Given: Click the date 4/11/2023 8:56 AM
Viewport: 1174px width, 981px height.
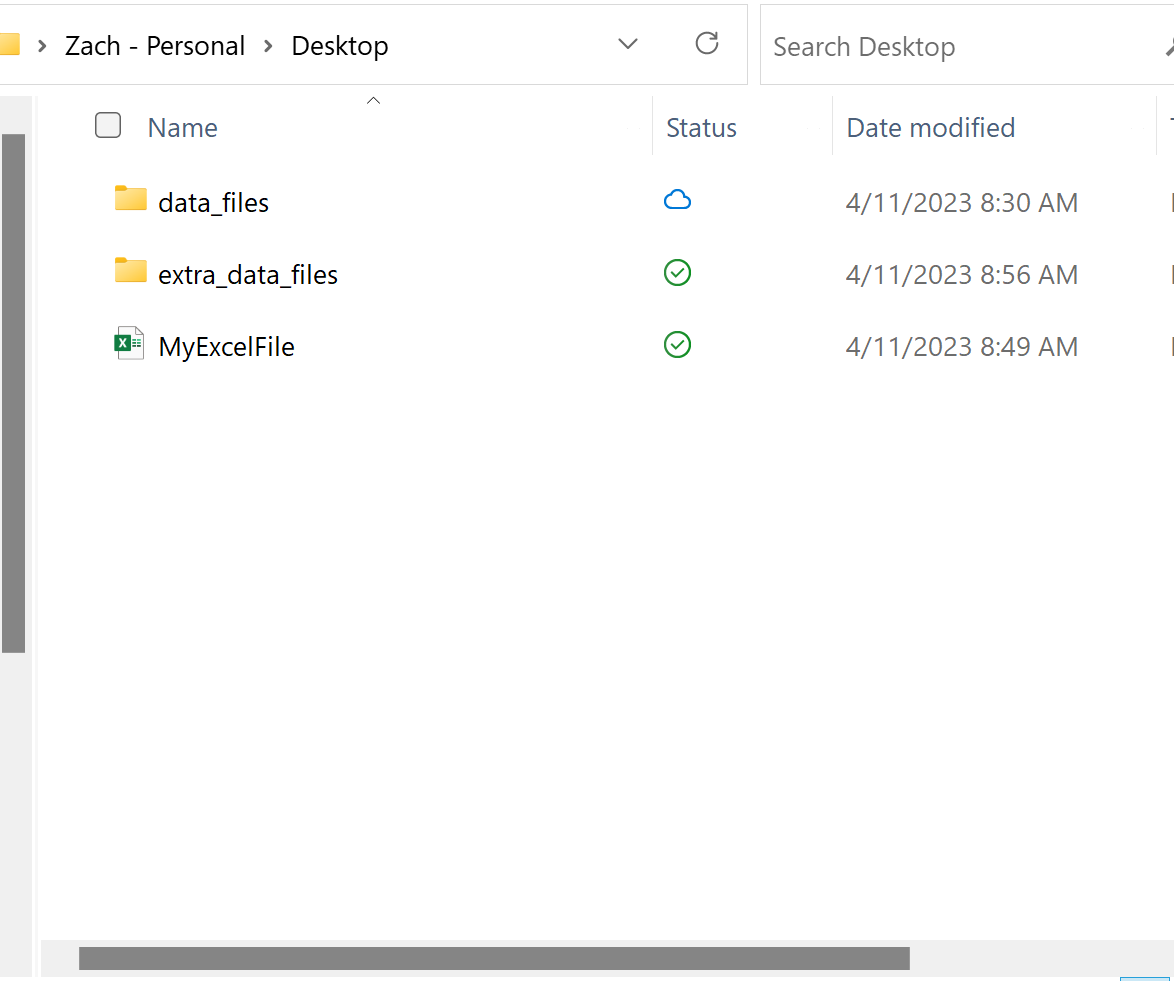Looking at the screenshot, I should pos(961,275).
